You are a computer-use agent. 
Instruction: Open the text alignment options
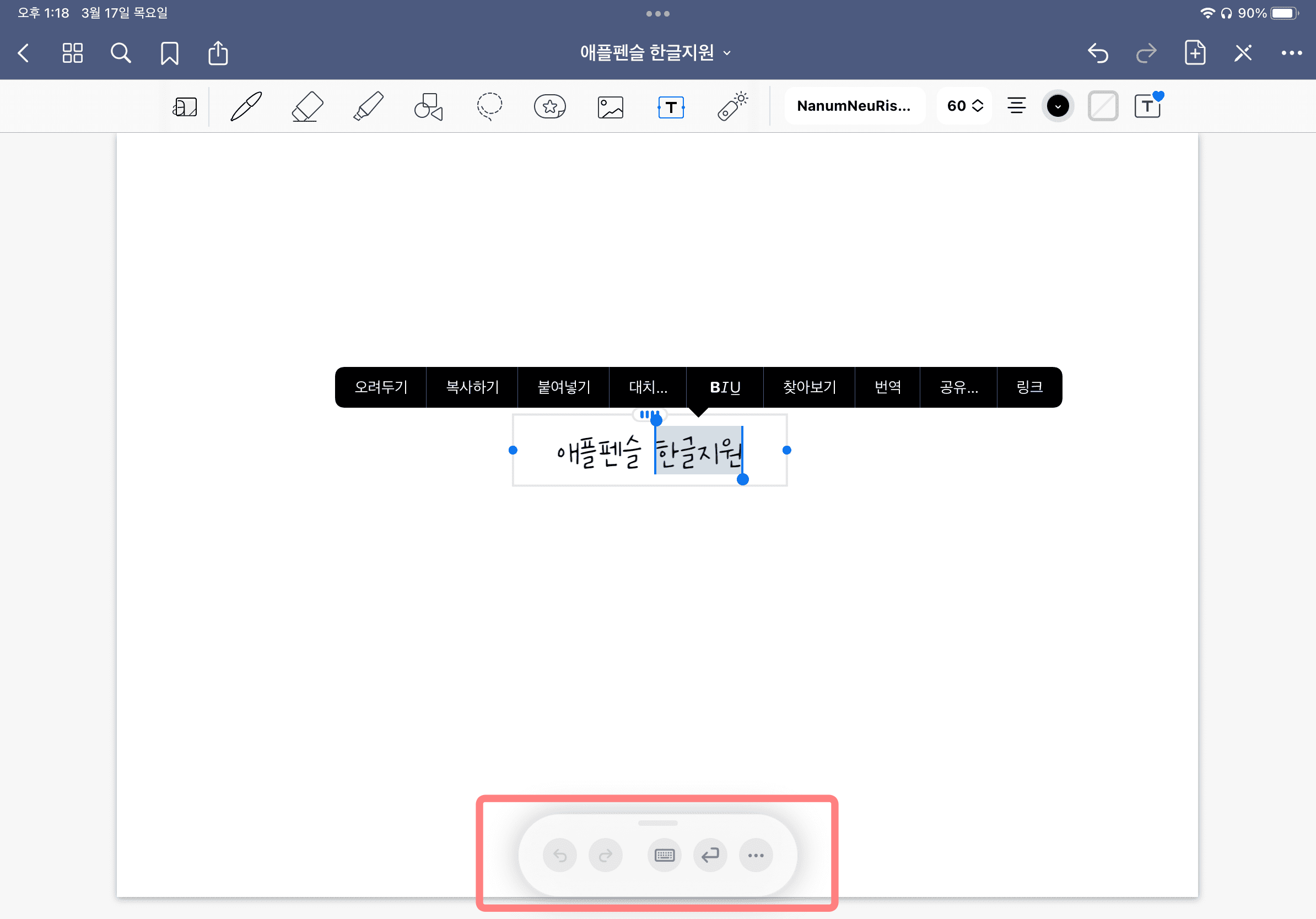click(1016, 106)
